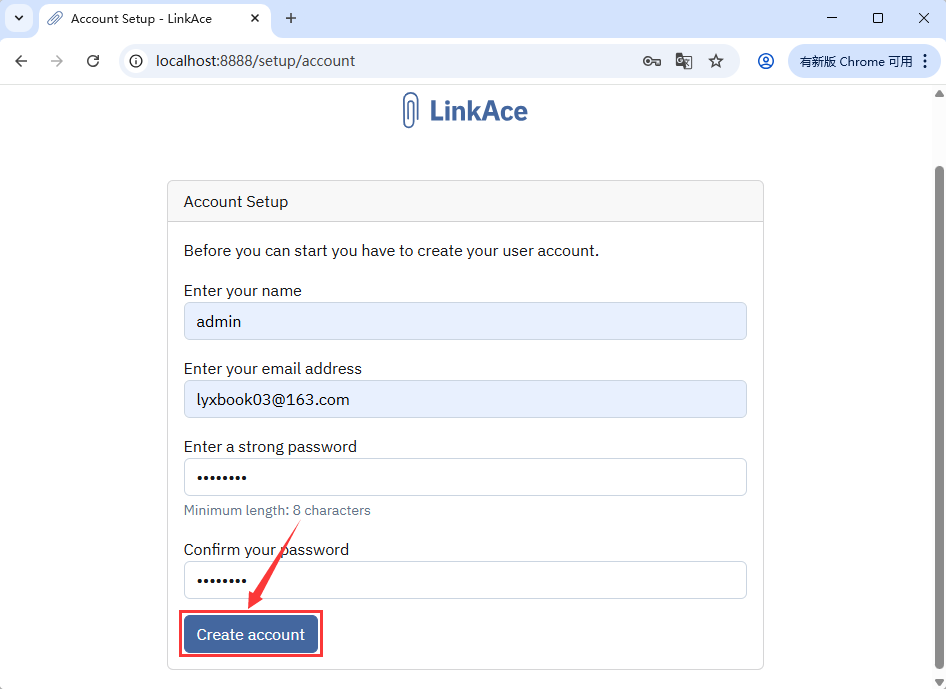Bookmark this page with the star

click(x=716, y=61)
